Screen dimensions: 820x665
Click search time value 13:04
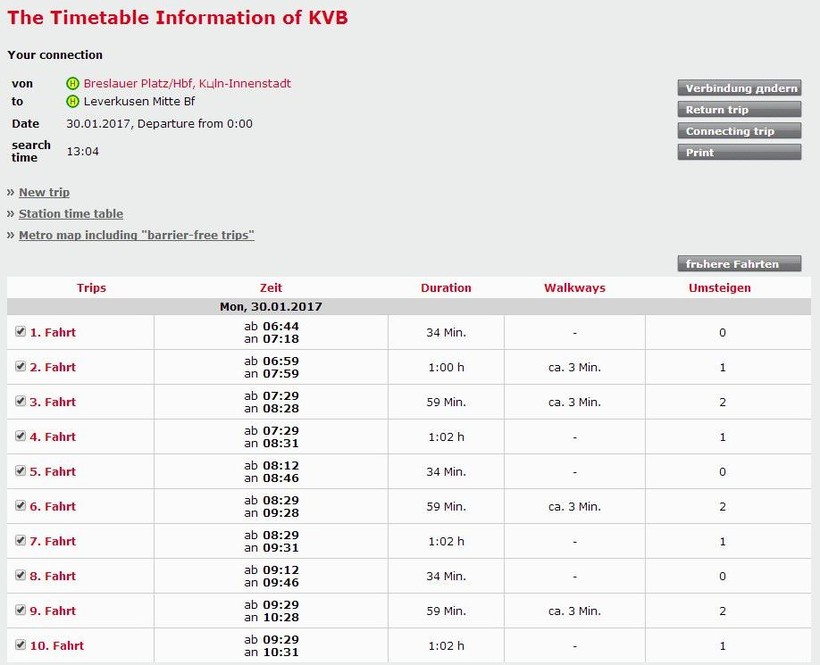(83, 152)
